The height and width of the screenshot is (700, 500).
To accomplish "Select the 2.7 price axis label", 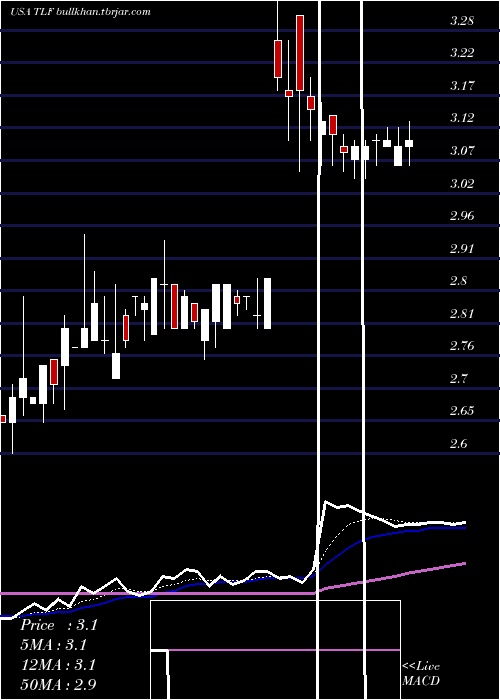I will (458, 379).
